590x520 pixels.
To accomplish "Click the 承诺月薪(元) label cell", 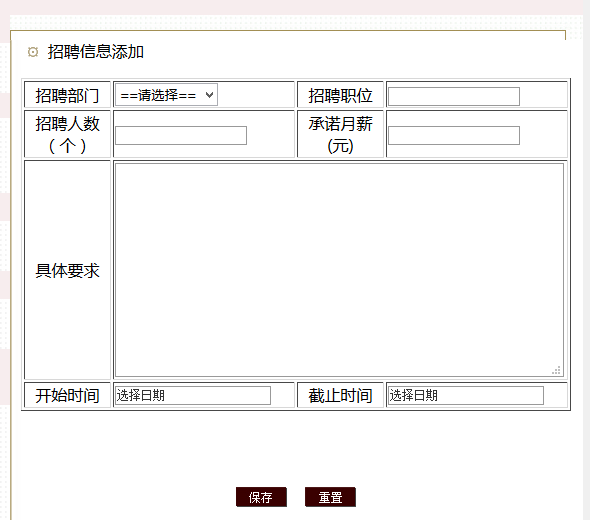I will (340, 134).
